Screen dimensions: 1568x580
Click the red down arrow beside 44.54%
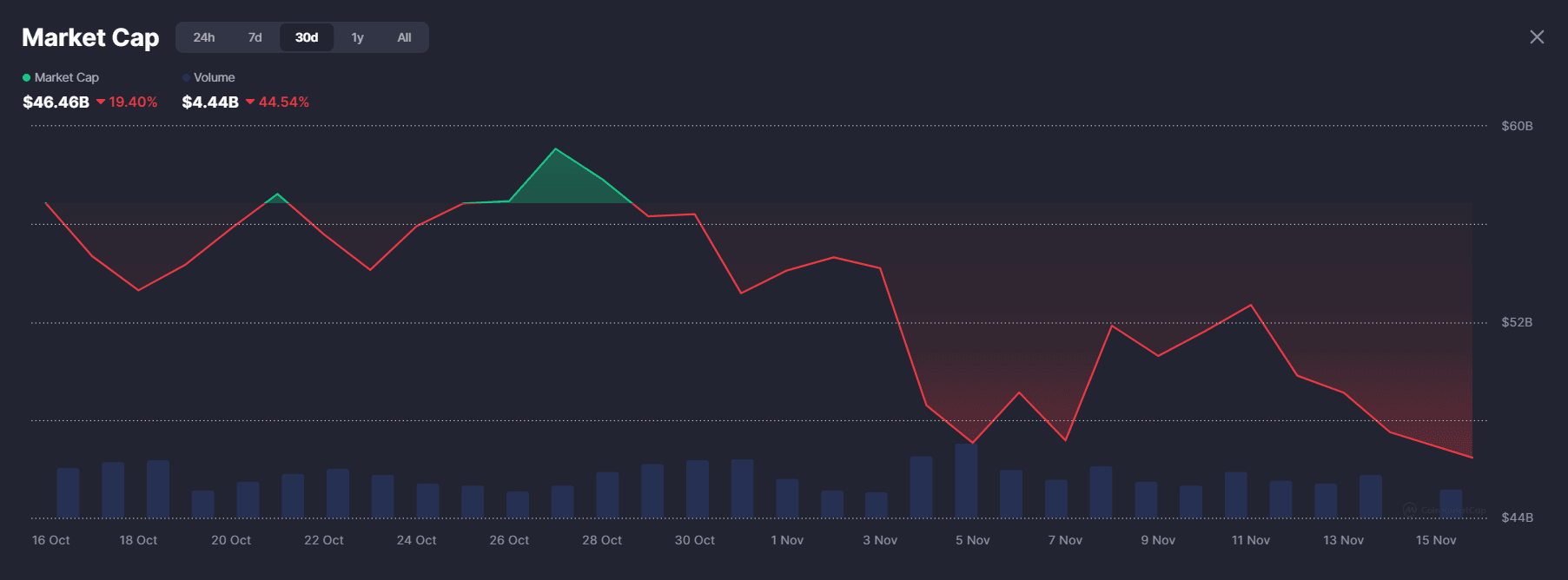[250, 102]
